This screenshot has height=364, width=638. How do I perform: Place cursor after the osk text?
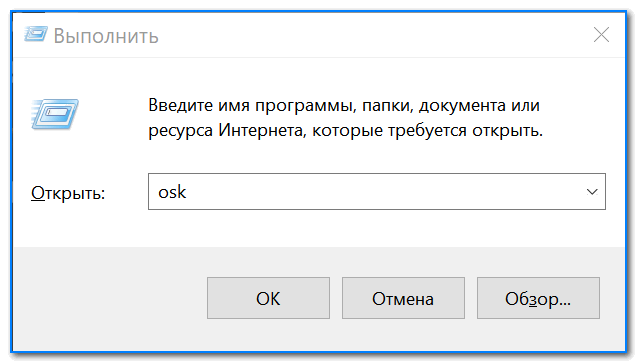click(x=188, y=192)
